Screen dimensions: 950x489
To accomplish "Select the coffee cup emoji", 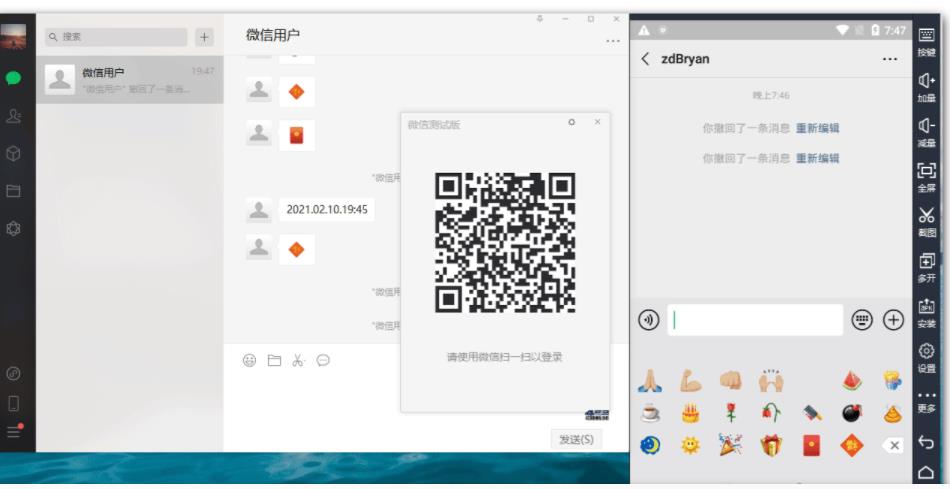I will (649, 414).
